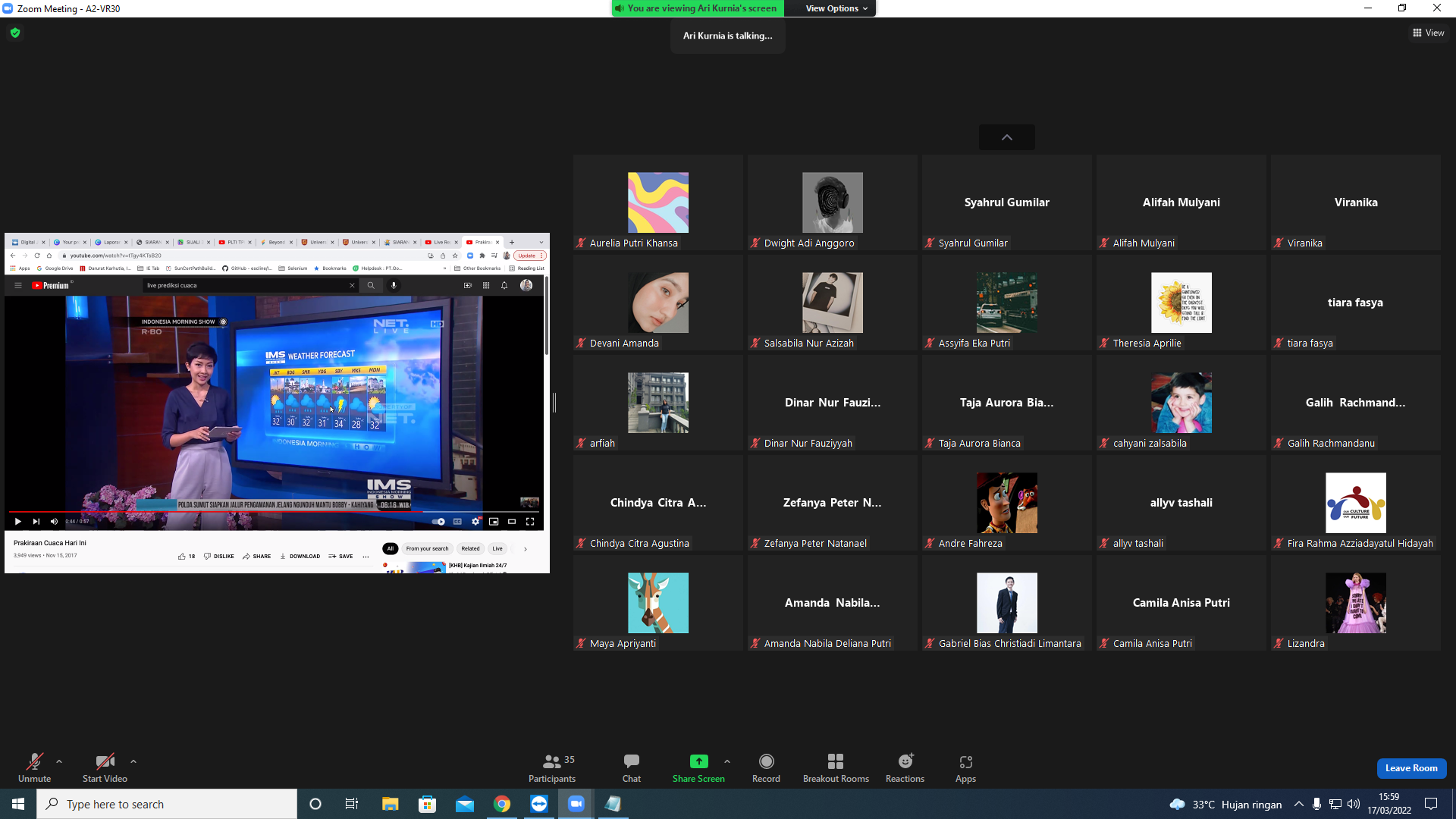1456x819 pixels.
Task: Open File Explorer from the taskbar
Action: tap(390, 804)
